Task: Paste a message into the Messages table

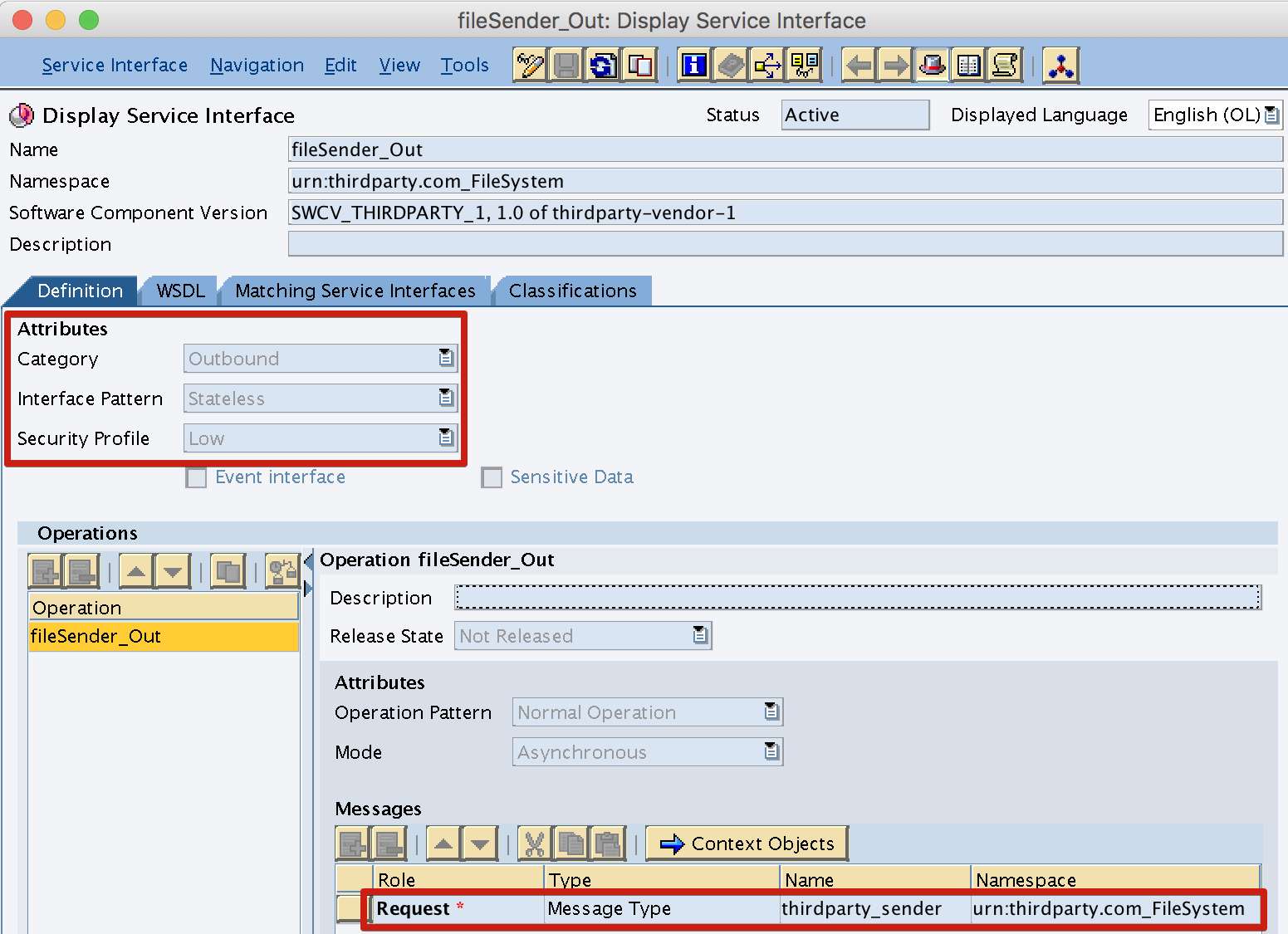Action: coord(607,843)
